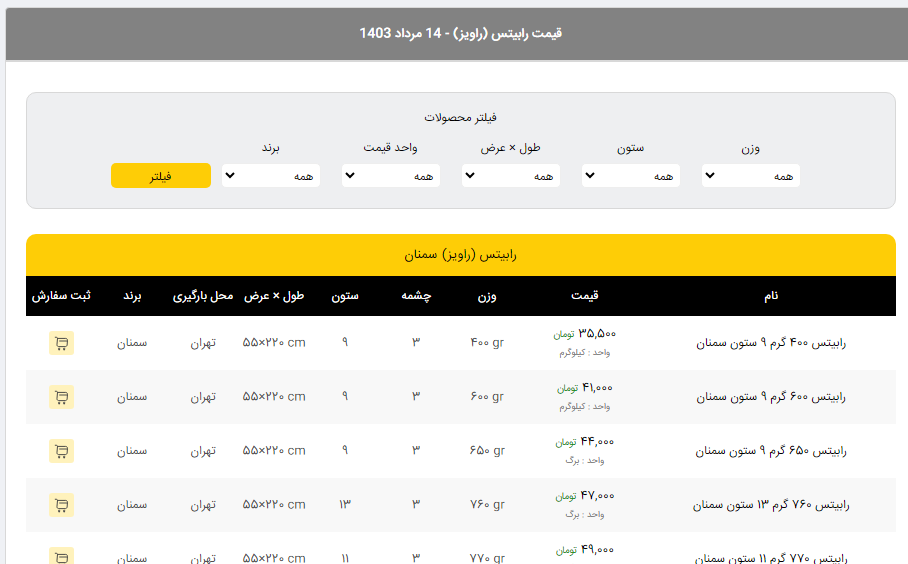
Task: Open product رابیتس 760 گرم 13 ستون سمنان
Action: point(770,505)
